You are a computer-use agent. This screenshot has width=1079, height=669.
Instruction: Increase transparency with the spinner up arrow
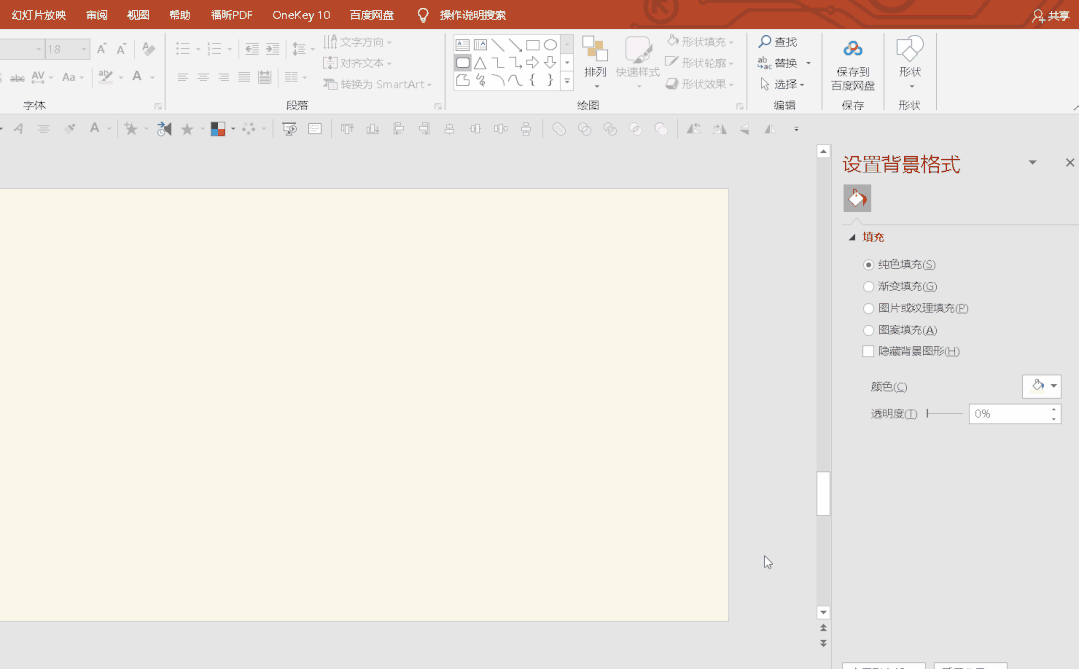1054,410
